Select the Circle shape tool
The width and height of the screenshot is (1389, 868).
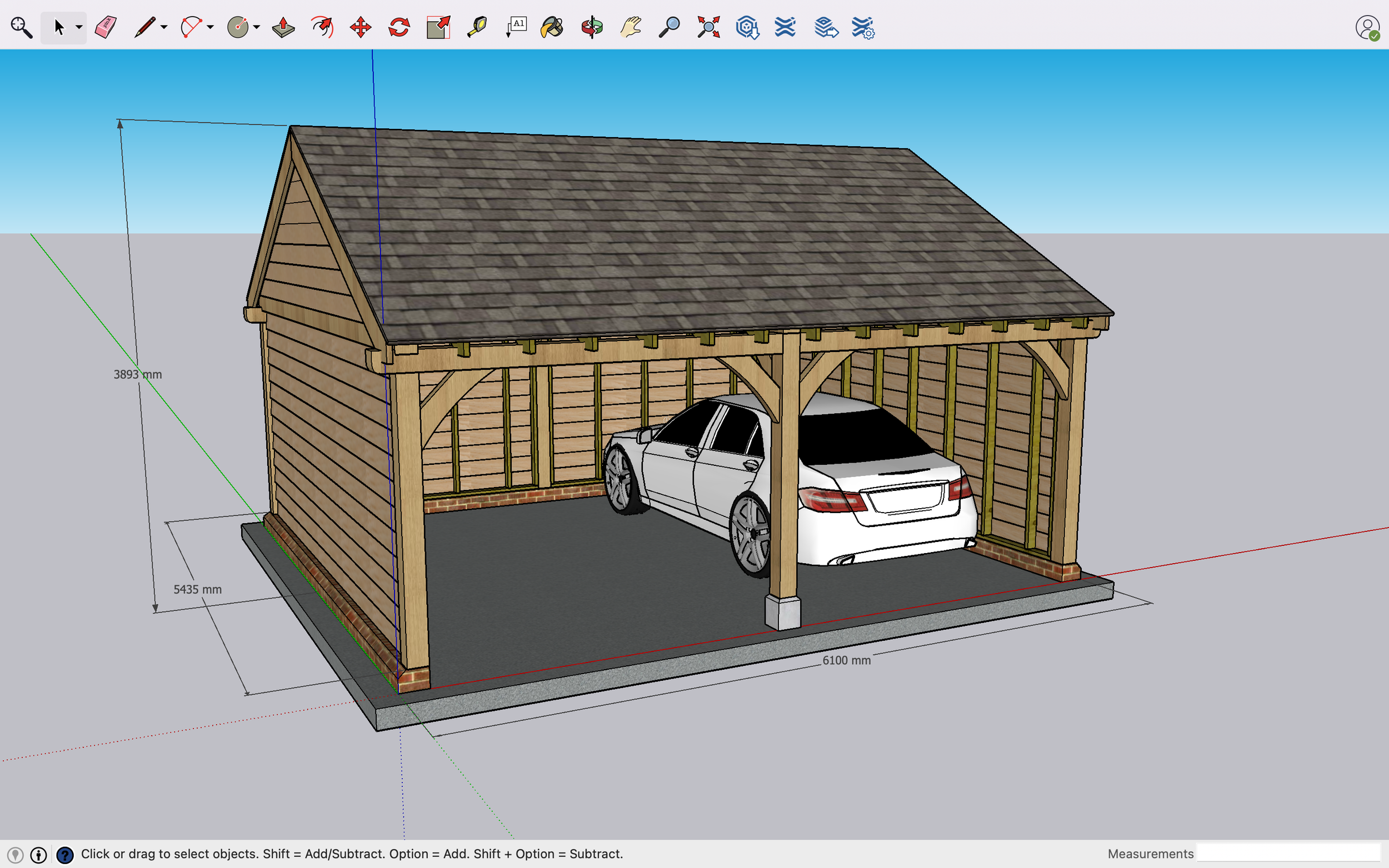coord(238,27)
